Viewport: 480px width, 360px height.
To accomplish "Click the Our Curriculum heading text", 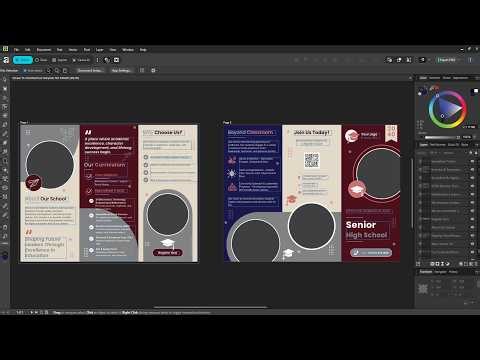I will tap(105, 165).
